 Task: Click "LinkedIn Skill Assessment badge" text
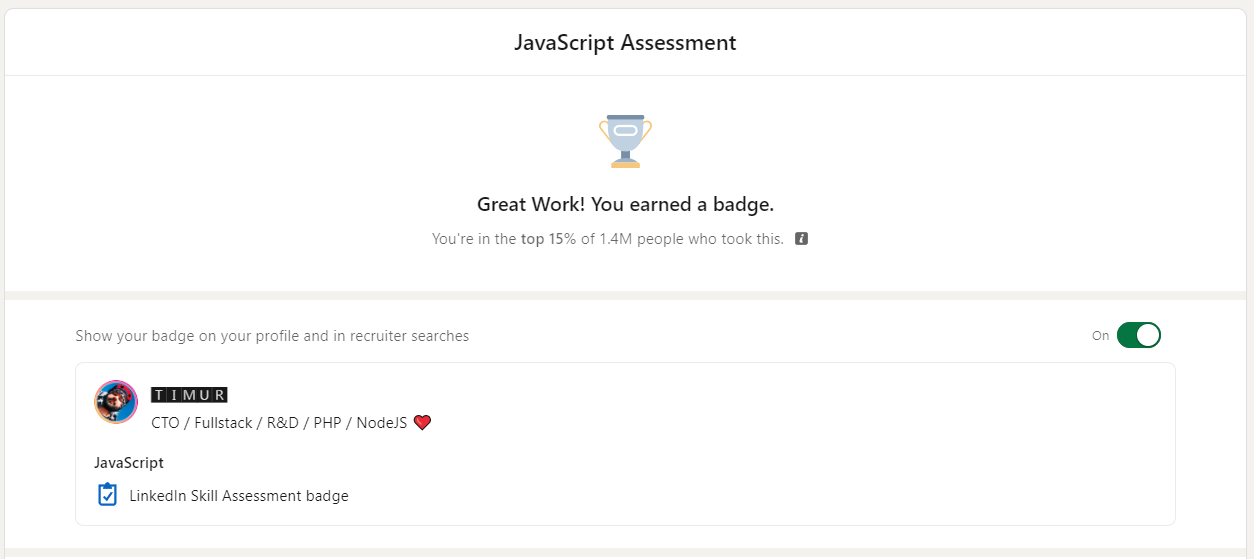(239, 496)
